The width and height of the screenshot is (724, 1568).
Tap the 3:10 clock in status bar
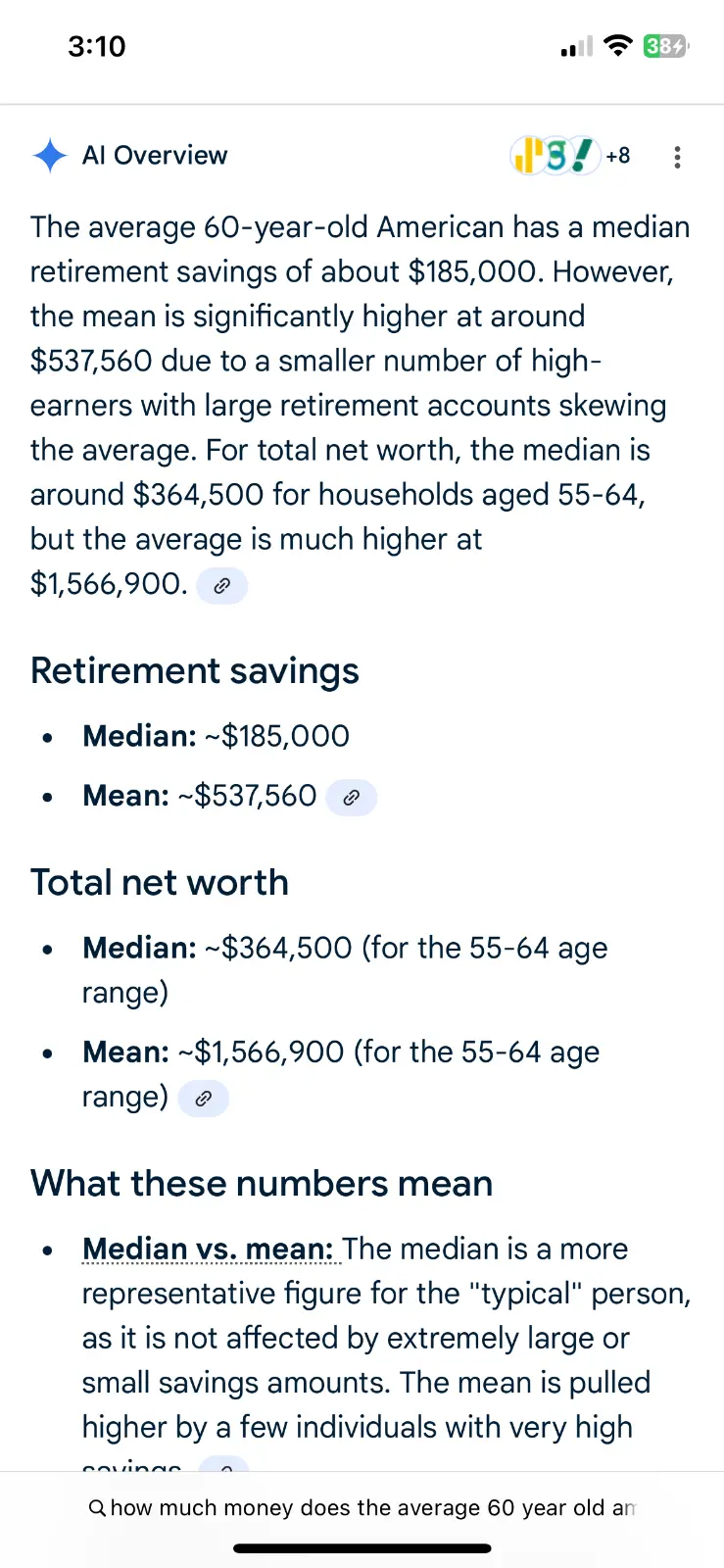(x=97, y=46)
